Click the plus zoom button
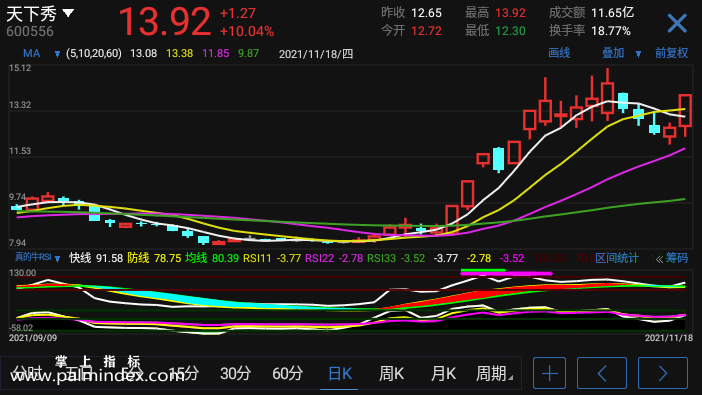 coord(549,373)
